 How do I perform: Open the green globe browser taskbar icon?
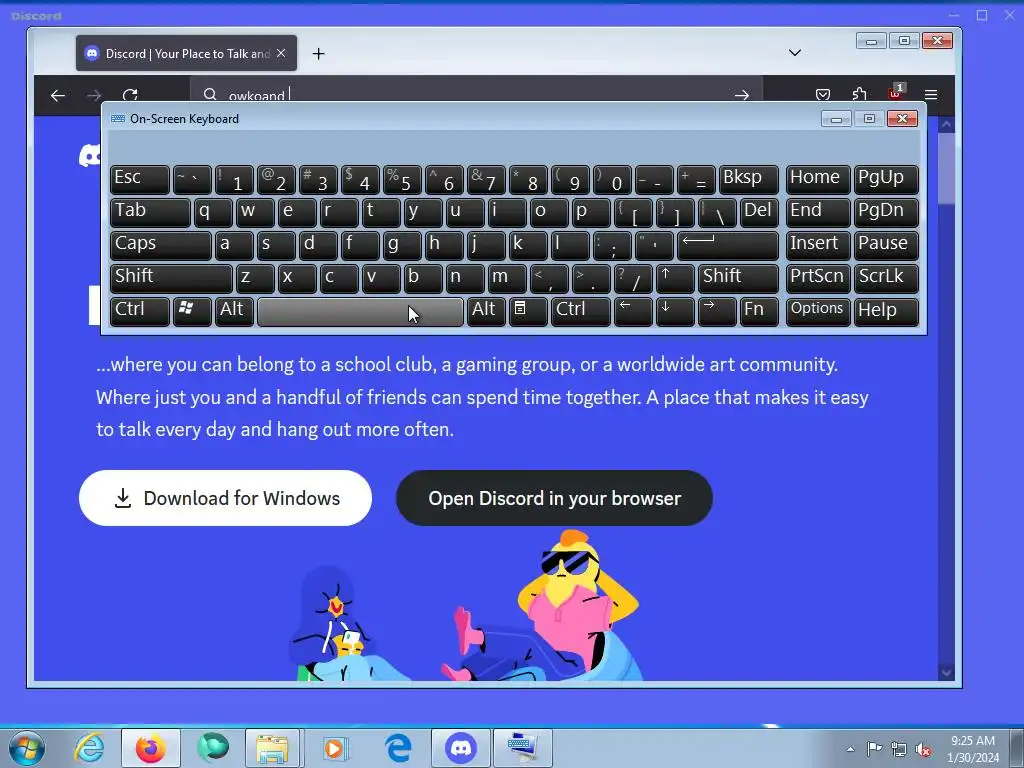[213, 748]
